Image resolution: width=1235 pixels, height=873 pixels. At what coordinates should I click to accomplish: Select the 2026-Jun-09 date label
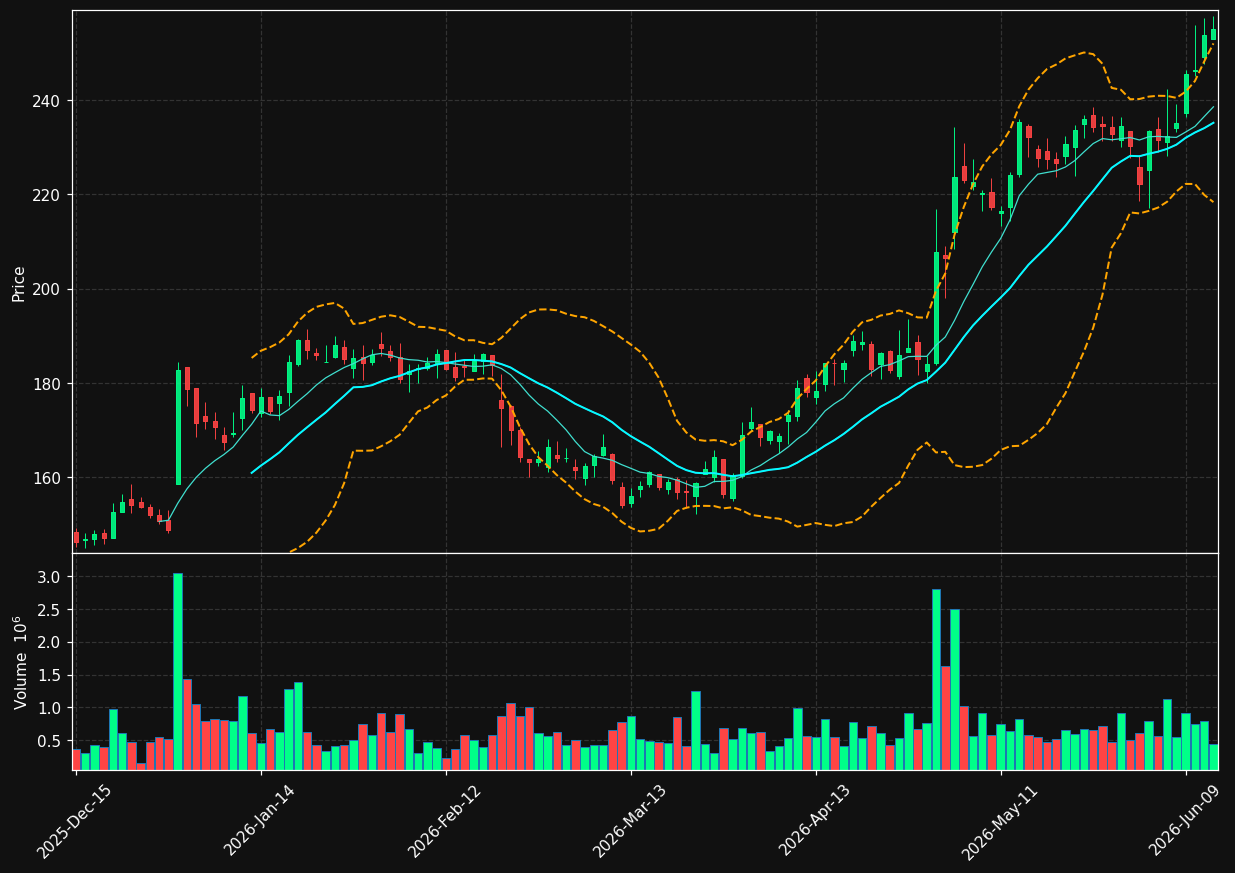pos(1186,820)
